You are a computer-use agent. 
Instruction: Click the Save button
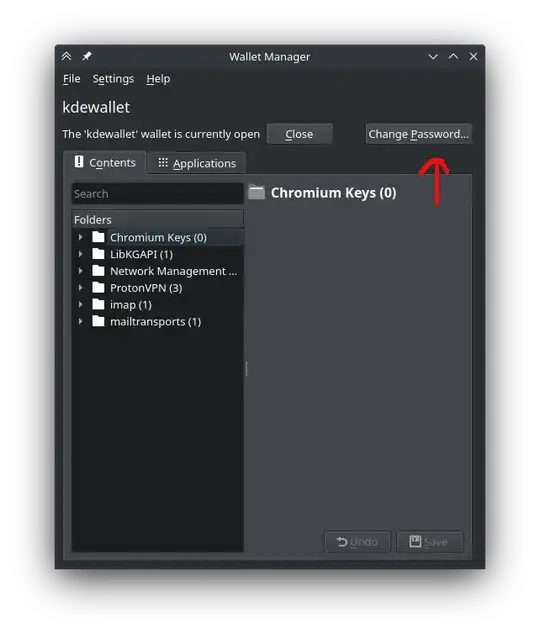coord(429,542)
